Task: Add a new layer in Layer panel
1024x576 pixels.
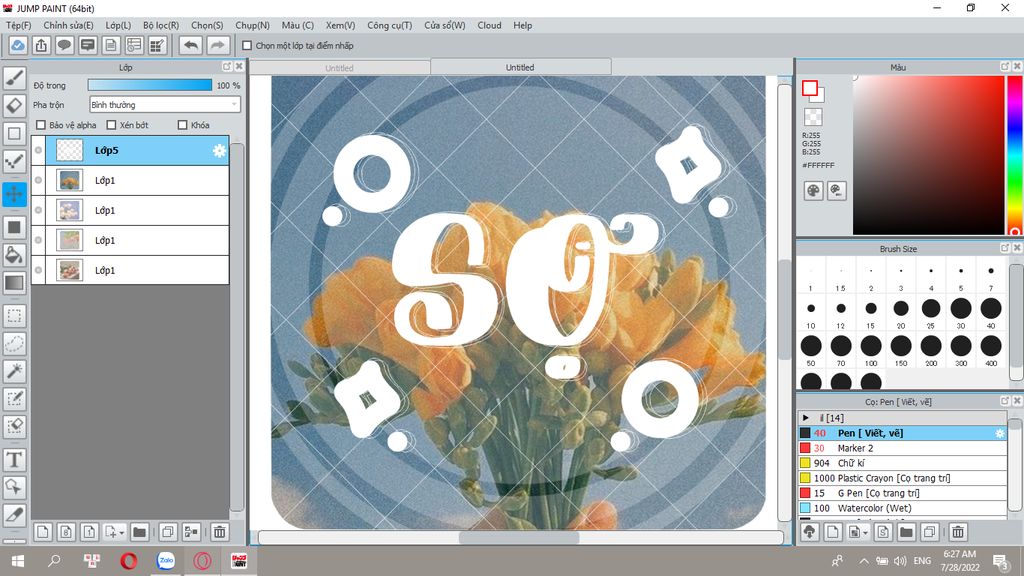Action: pos(42,532)
